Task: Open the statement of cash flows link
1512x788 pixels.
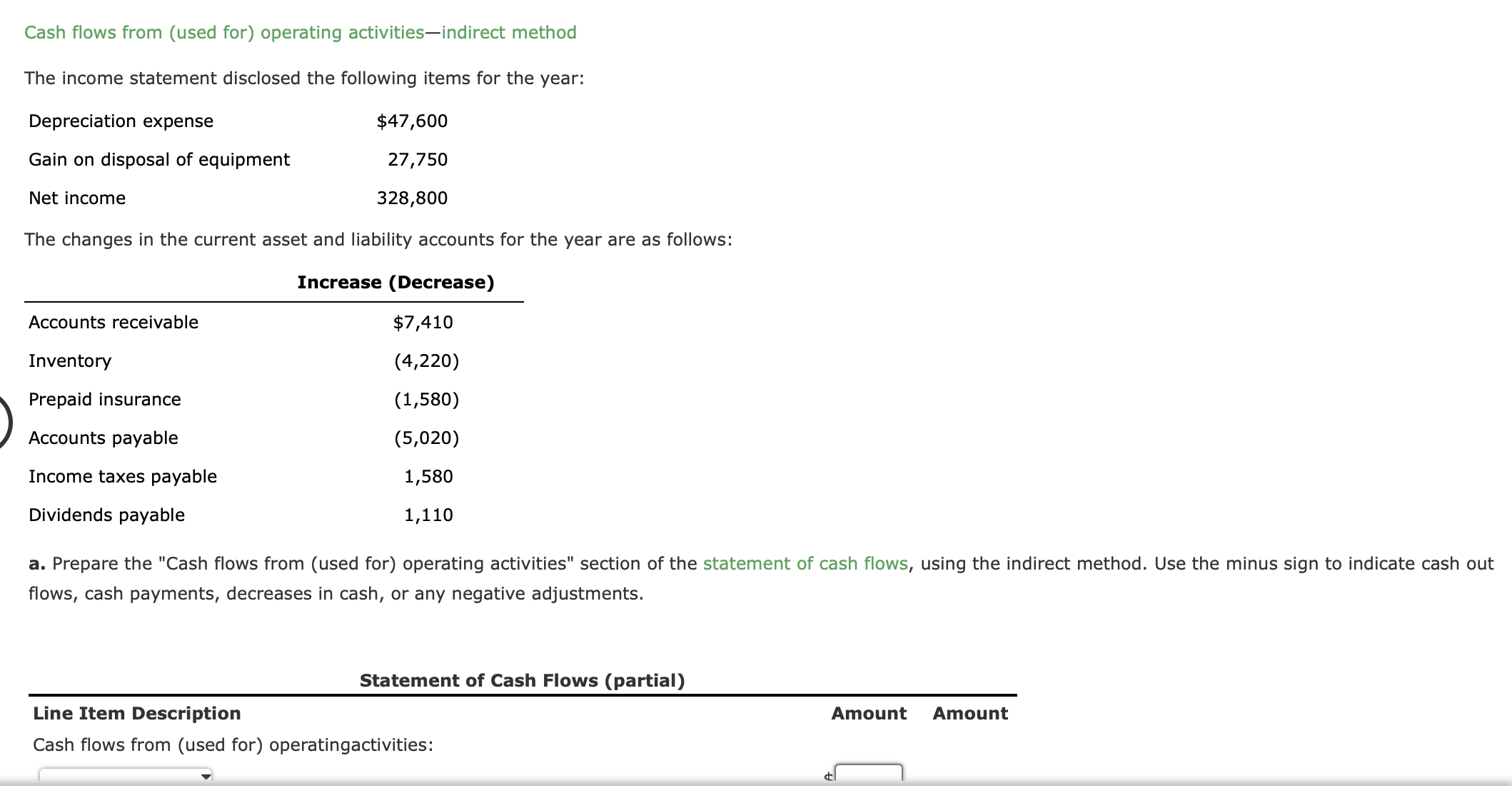Action: coord(804,563)
